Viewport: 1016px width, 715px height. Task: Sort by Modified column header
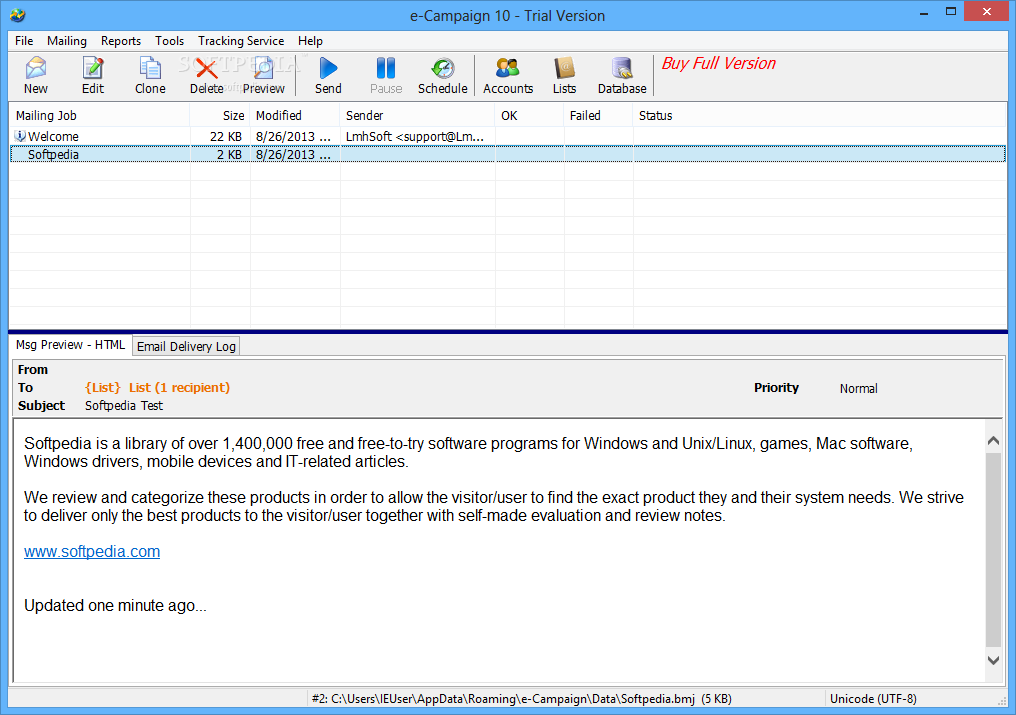[x=295, y=115]
